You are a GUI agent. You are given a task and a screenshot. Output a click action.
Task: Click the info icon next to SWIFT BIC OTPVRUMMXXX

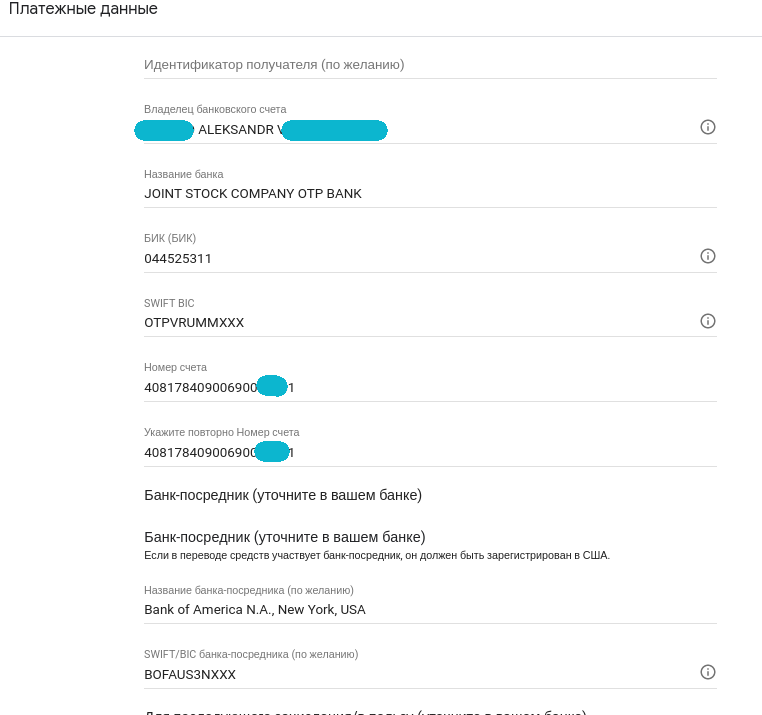click(708, 321)
